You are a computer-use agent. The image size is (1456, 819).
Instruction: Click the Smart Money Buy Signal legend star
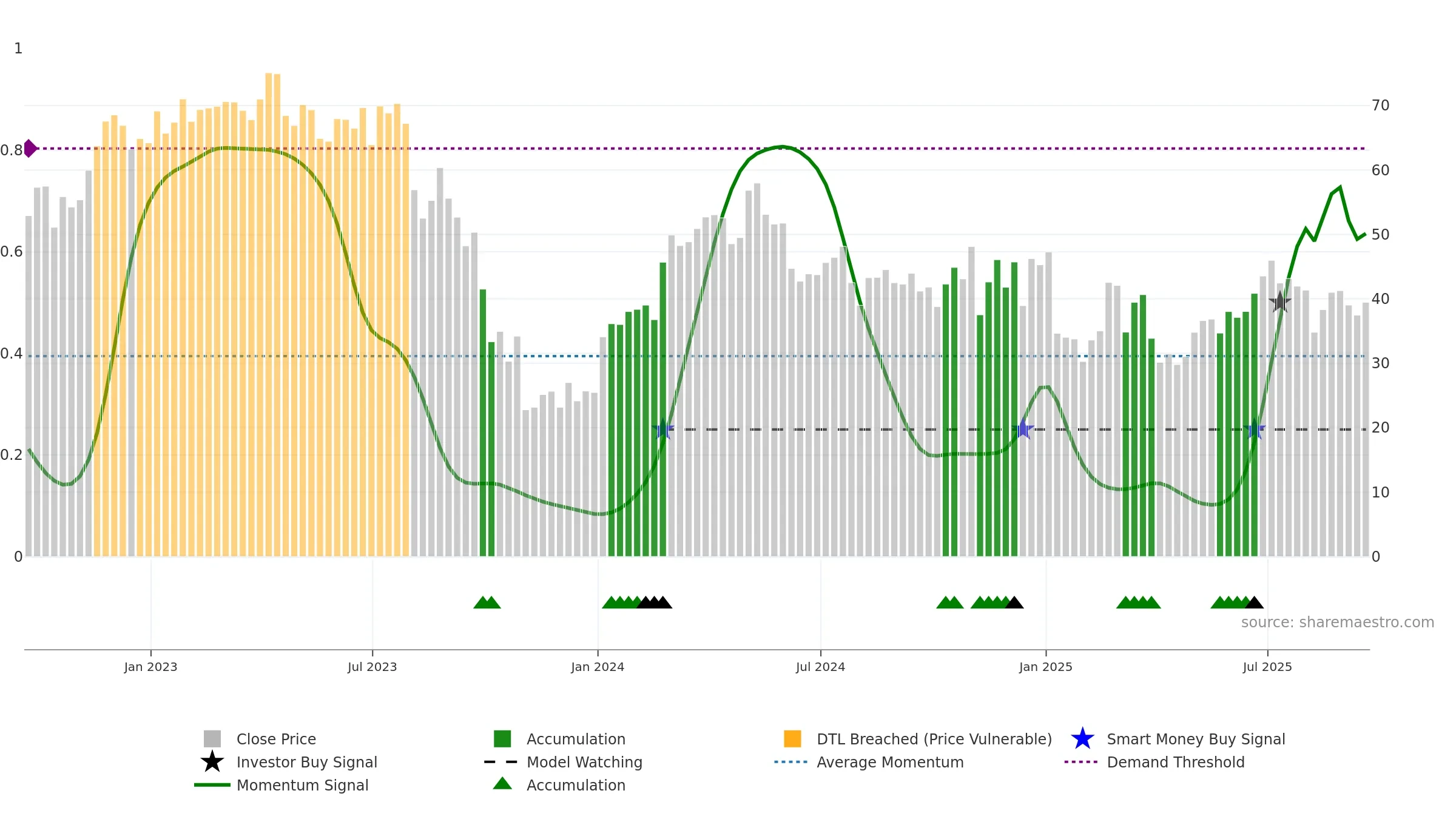click(1082, 739)
